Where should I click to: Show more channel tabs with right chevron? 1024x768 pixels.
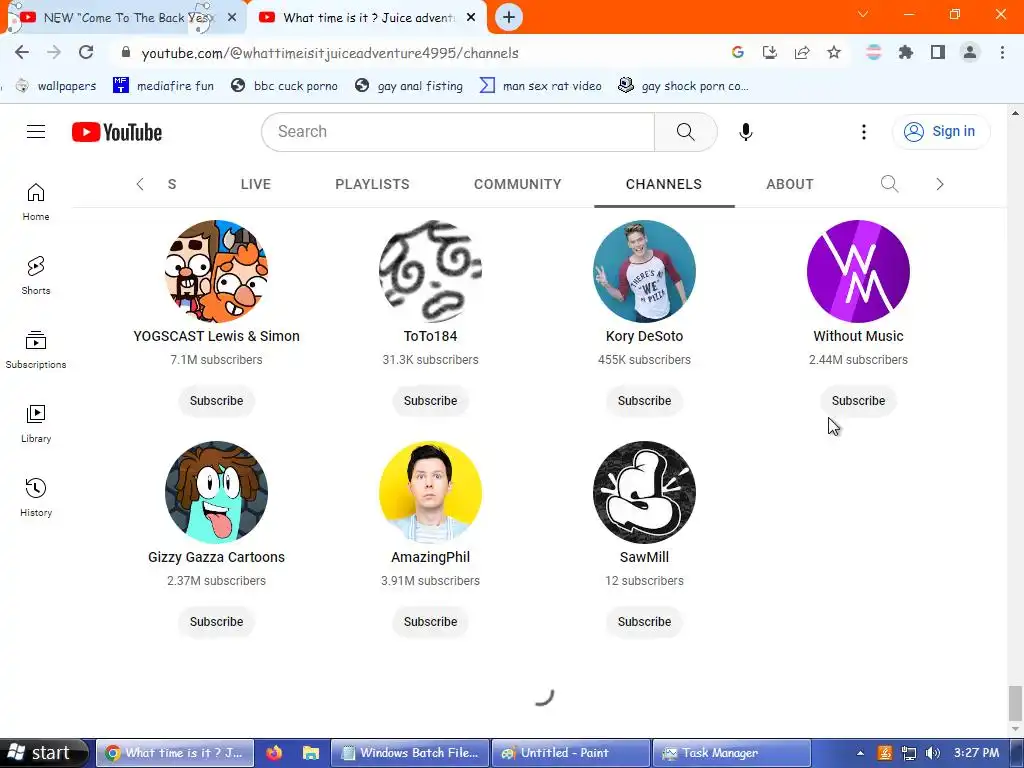[x=940, y=184]
